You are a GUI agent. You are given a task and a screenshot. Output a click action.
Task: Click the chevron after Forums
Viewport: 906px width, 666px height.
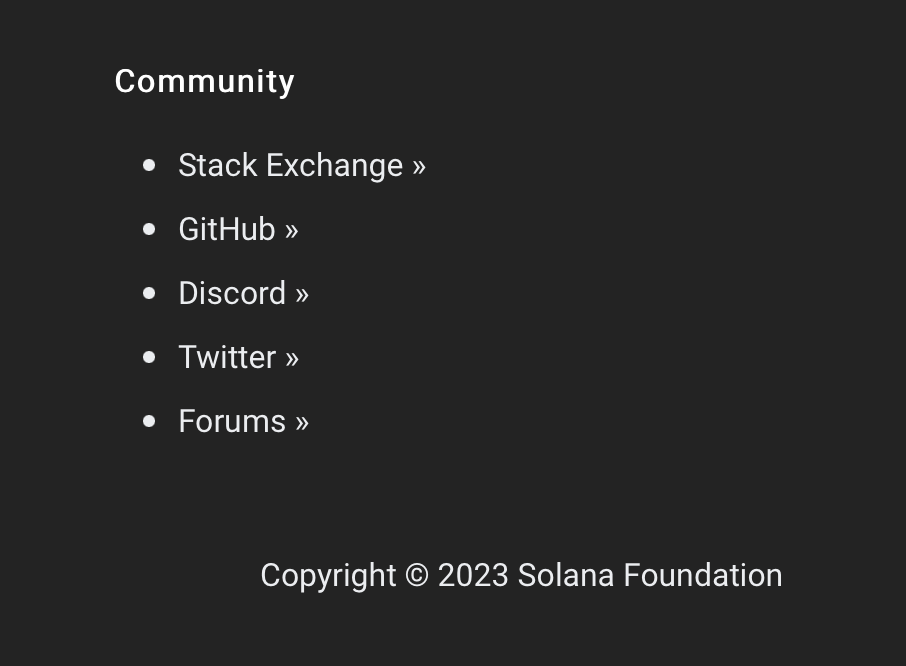tap(302, 421)
